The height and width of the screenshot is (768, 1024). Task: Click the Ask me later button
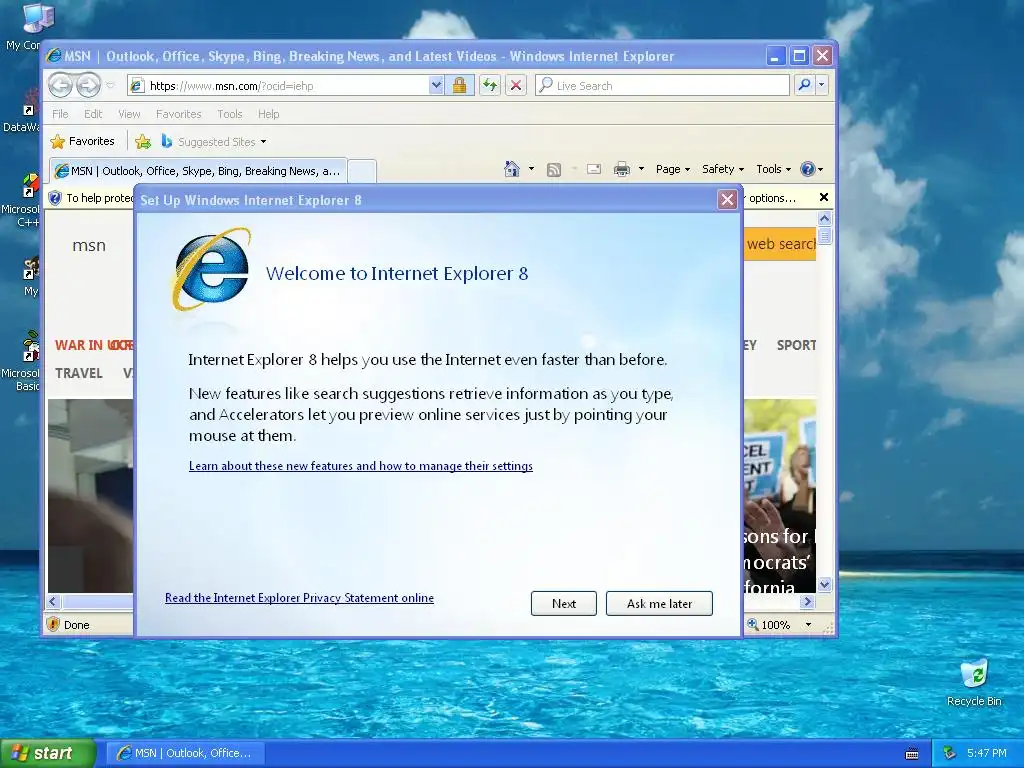(659, 603)
